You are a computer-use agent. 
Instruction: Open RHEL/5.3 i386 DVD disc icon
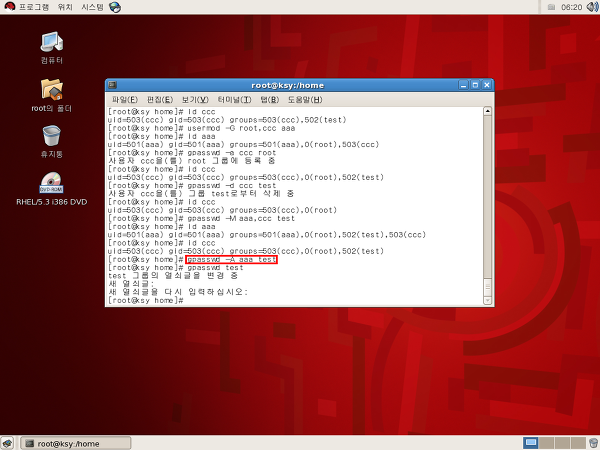point(52,189)
